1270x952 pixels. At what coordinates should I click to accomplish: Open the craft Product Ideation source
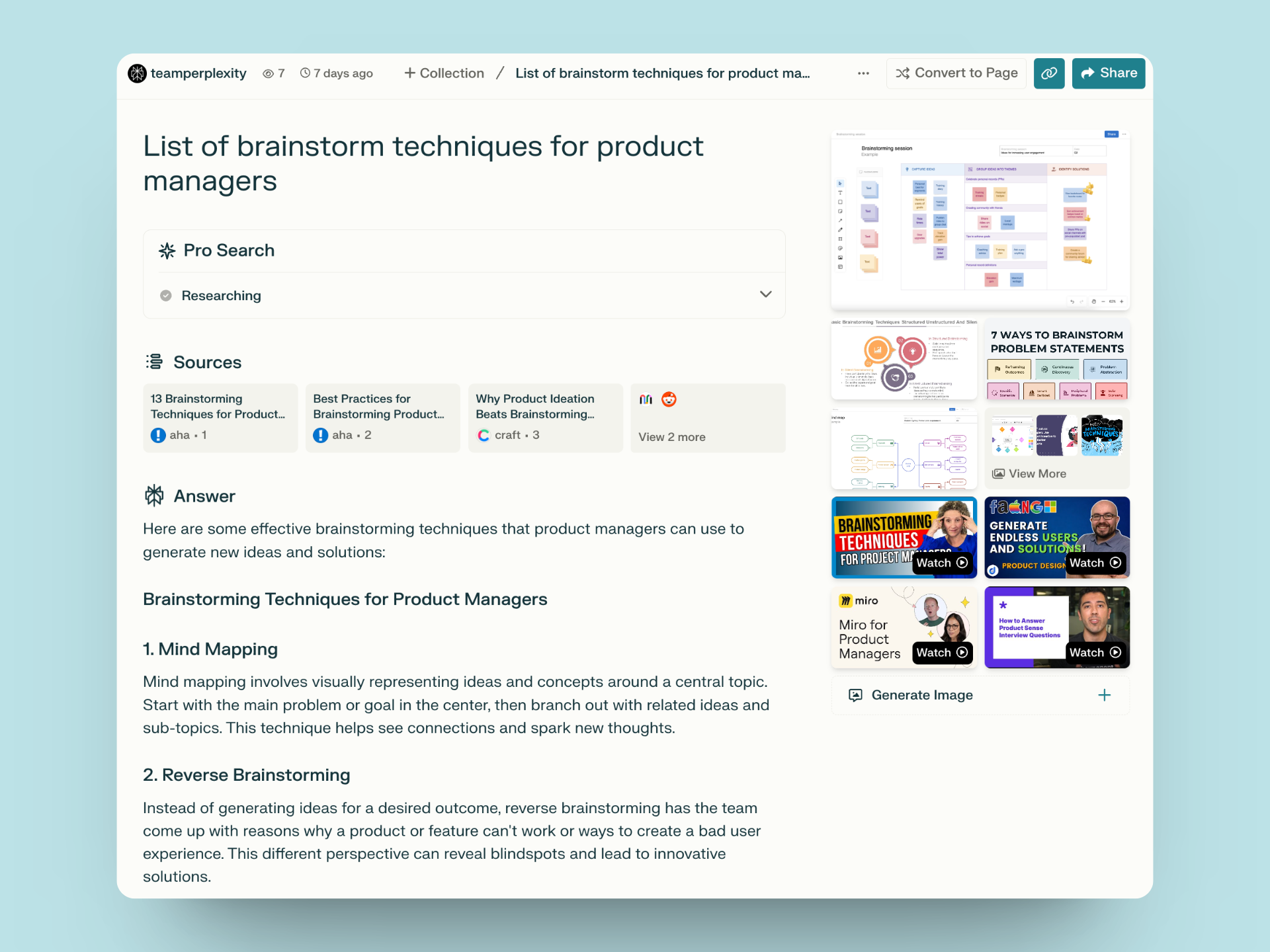(546, 418)
